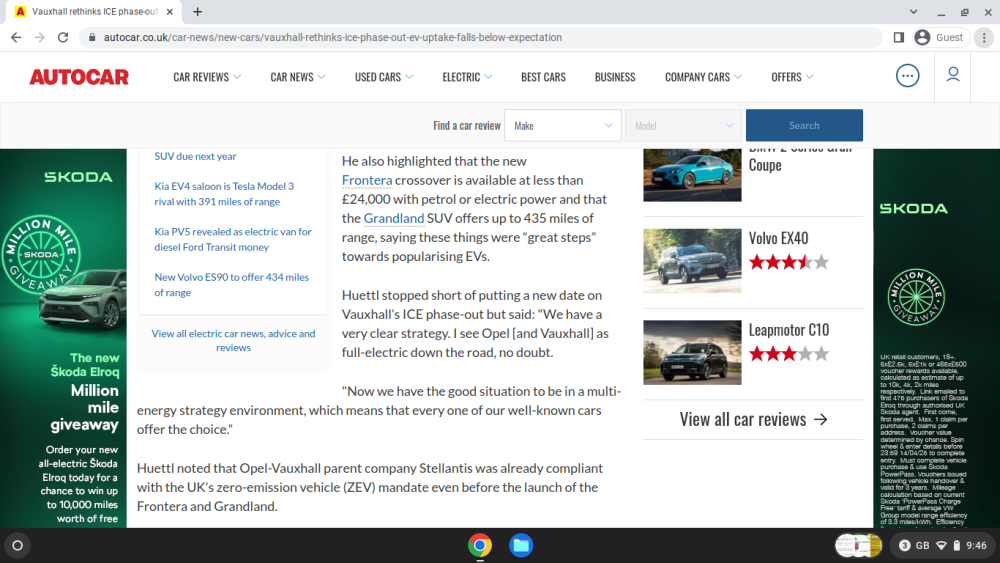The height and width of the screenshot is (563, 1000).
Task: Expand the Electric menu
Action: point(467,77)
